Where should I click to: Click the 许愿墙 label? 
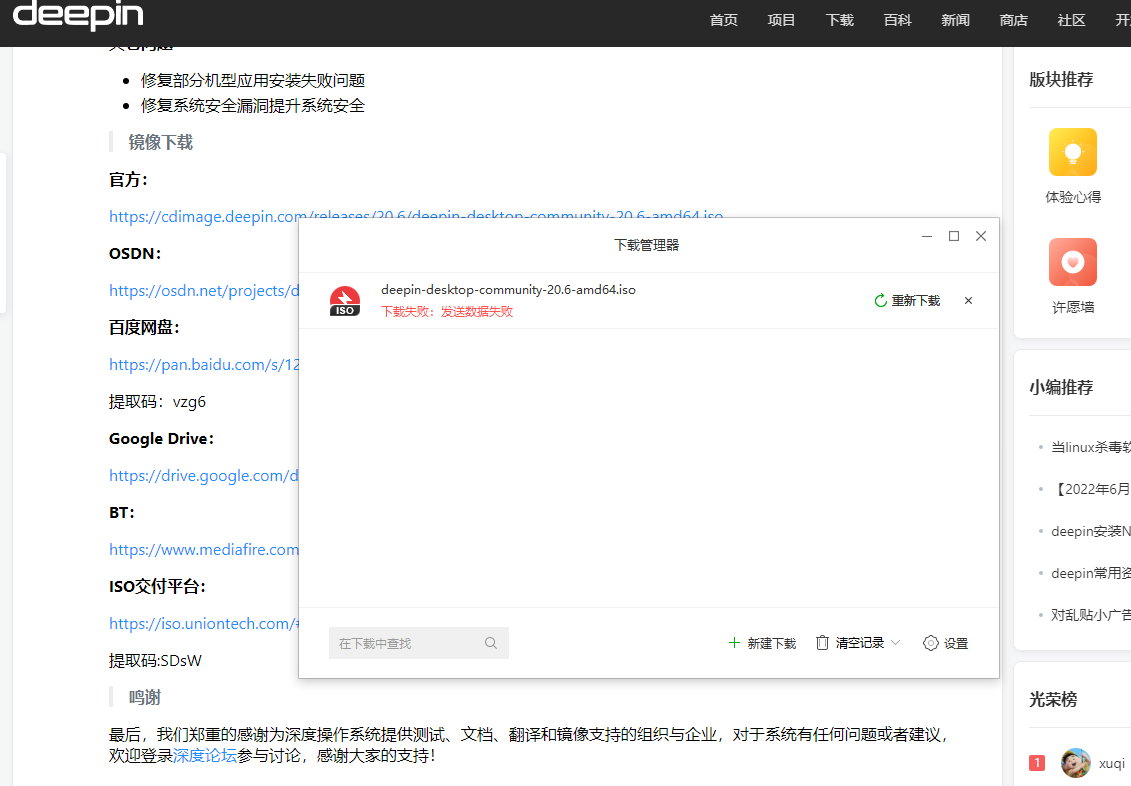(x=1073, y=307)
